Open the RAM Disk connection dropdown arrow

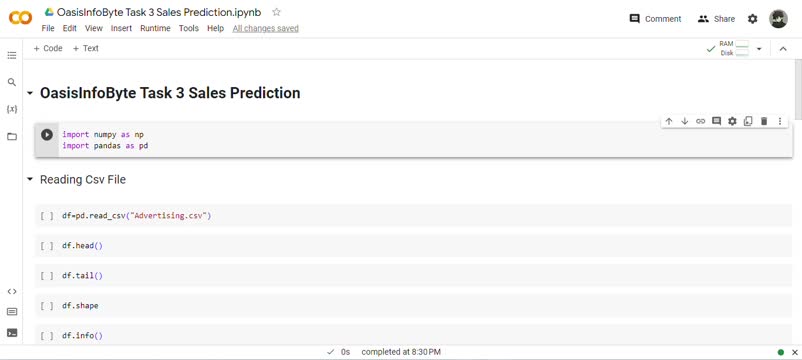[x=759, y=49]
